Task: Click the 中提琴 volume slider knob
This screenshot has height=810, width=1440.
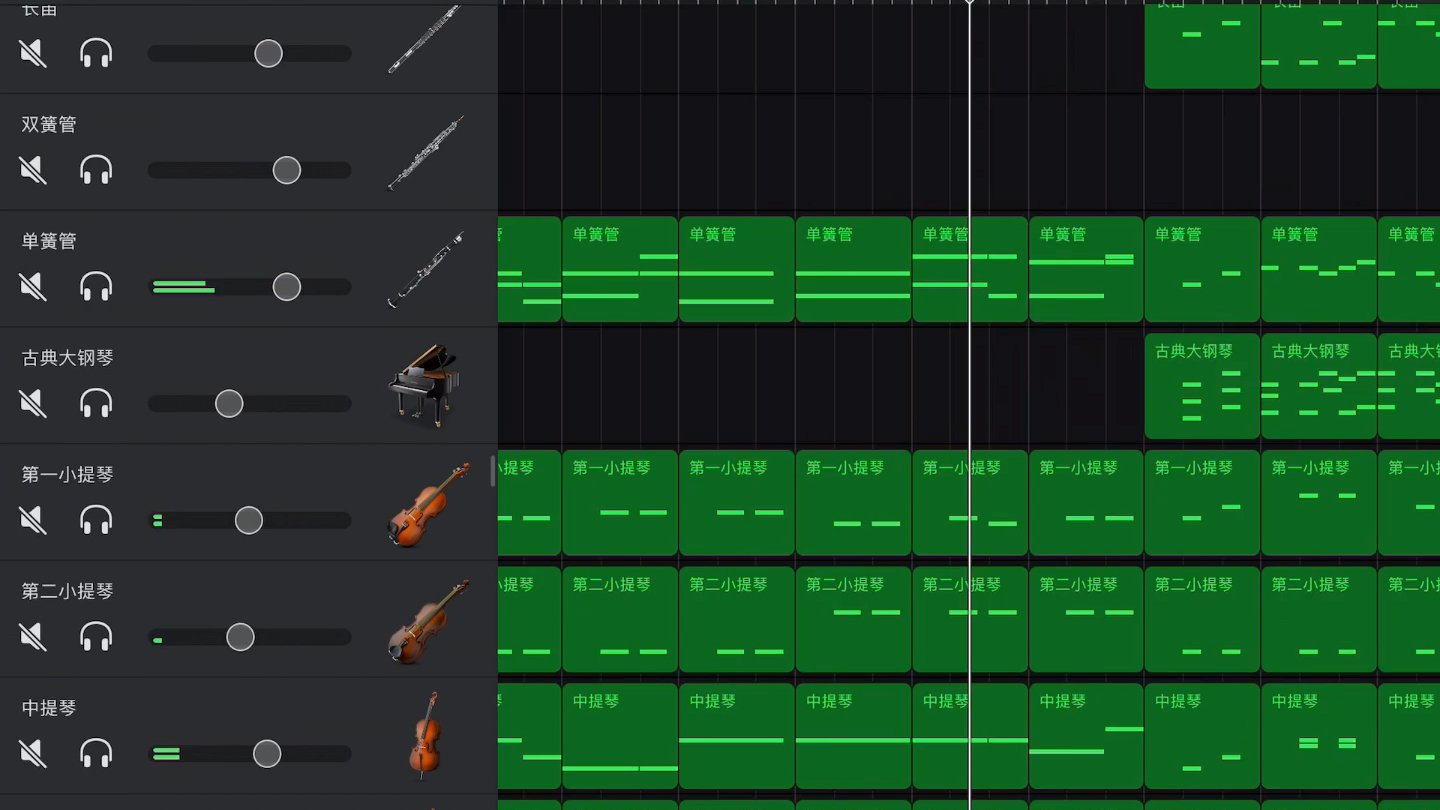Action: tap(267, 753)
